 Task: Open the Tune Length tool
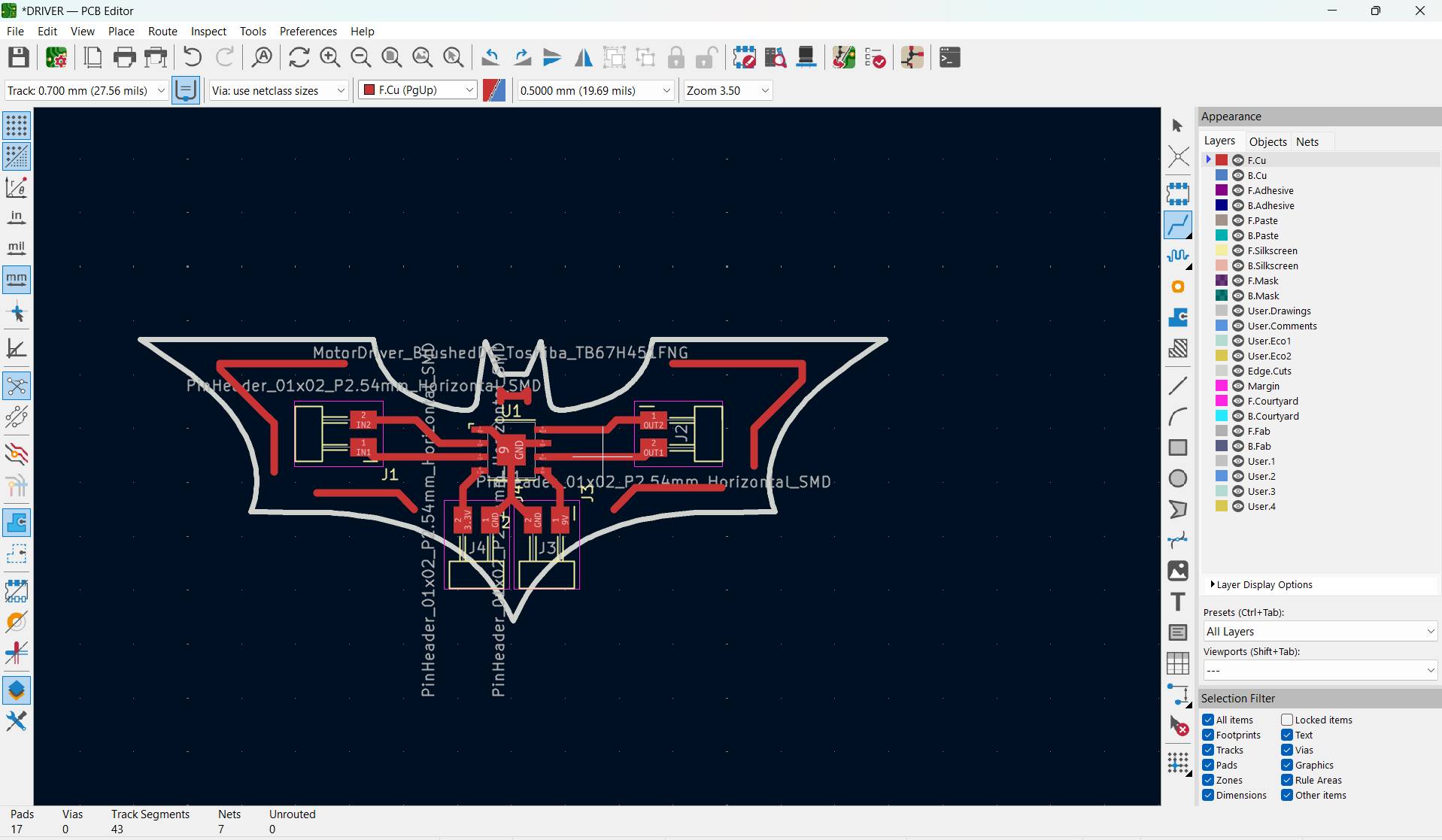[x=1179, y=256]
